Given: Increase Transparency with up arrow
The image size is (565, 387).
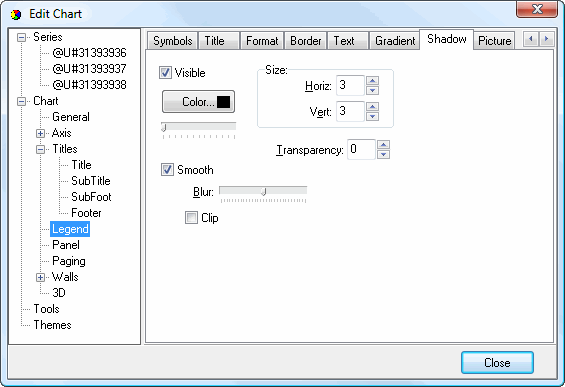Looking at the screenshot, I should pyautogui.click(x=383, y=144).
